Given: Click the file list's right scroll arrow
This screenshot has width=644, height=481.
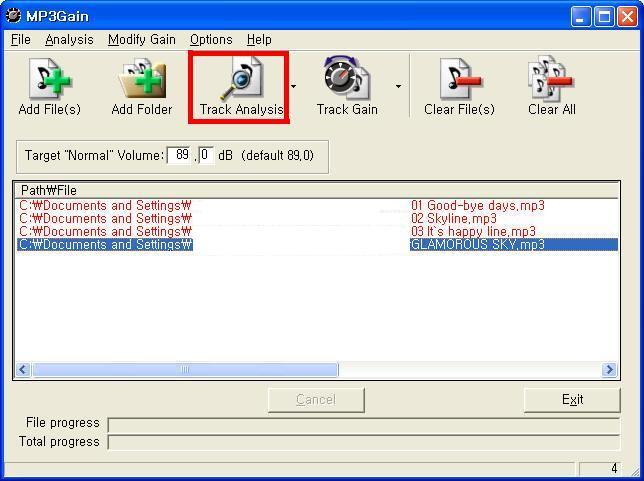Looking at the screenshot, I should 610,370.
